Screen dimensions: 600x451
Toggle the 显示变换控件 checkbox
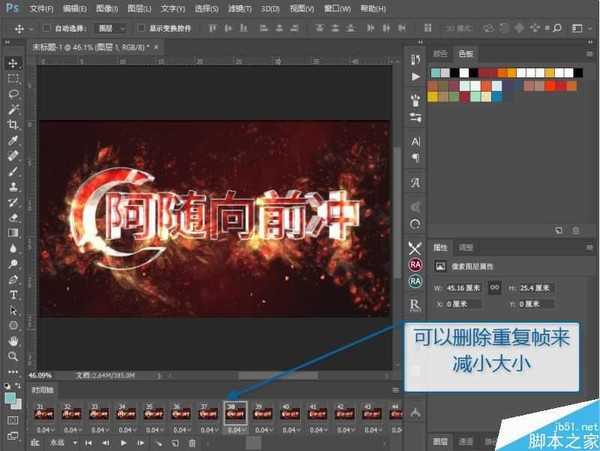coord(140,28)
